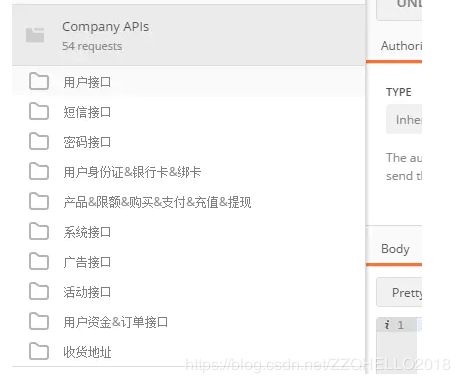Open the 短信接口 folder icon
The height and width of the screenshot is (383, 460).
point(39,112)
